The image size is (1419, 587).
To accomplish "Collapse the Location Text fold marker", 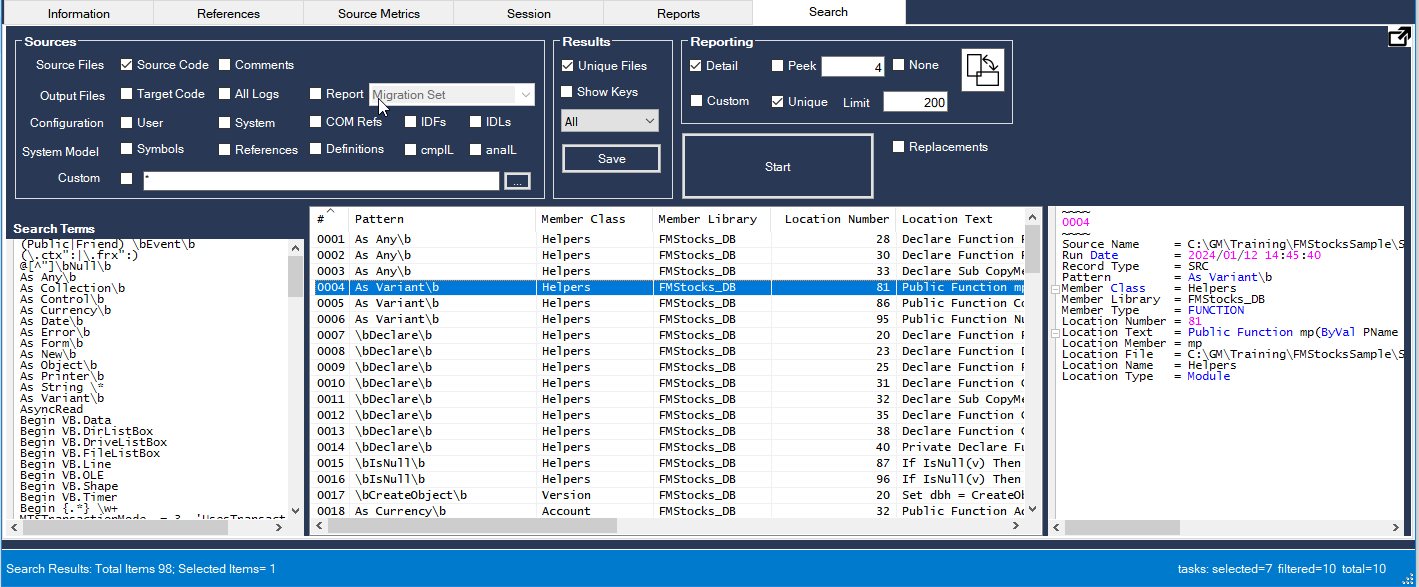I will click(1055, 333).
